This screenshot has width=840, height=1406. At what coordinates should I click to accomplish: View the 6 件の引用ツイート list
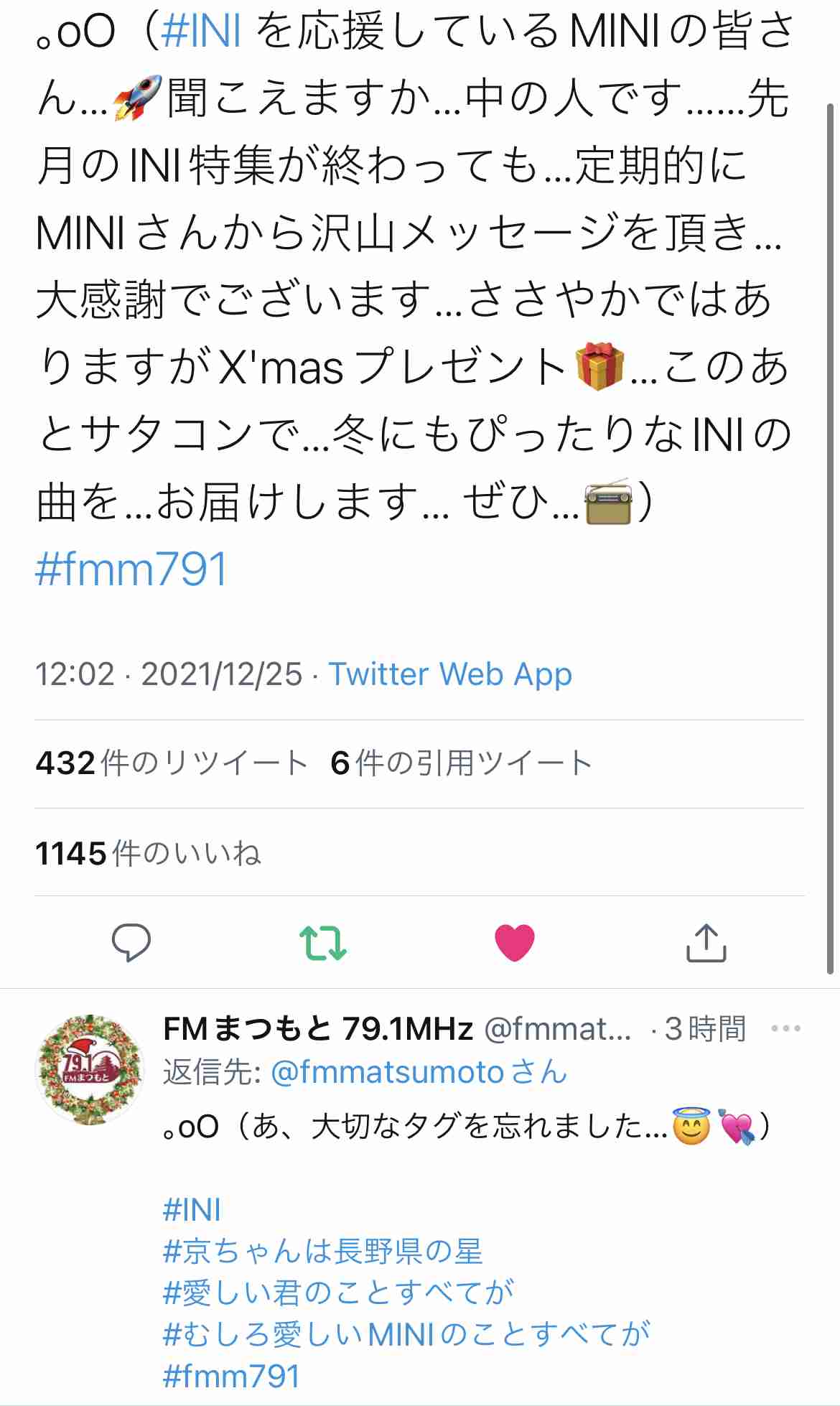(462, 763)
